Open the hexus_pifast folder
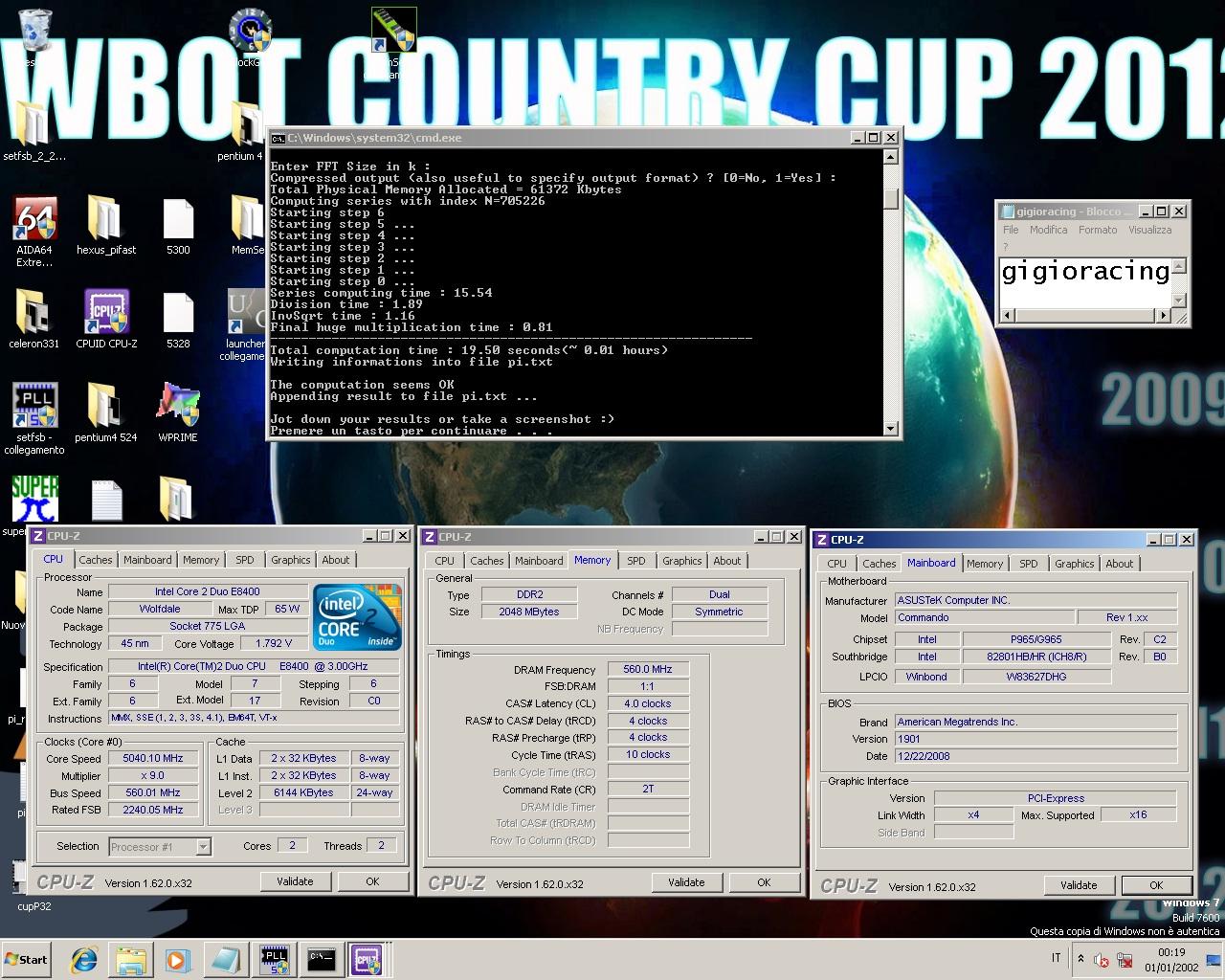This screenshot has height=980, width=1225. 105,226
